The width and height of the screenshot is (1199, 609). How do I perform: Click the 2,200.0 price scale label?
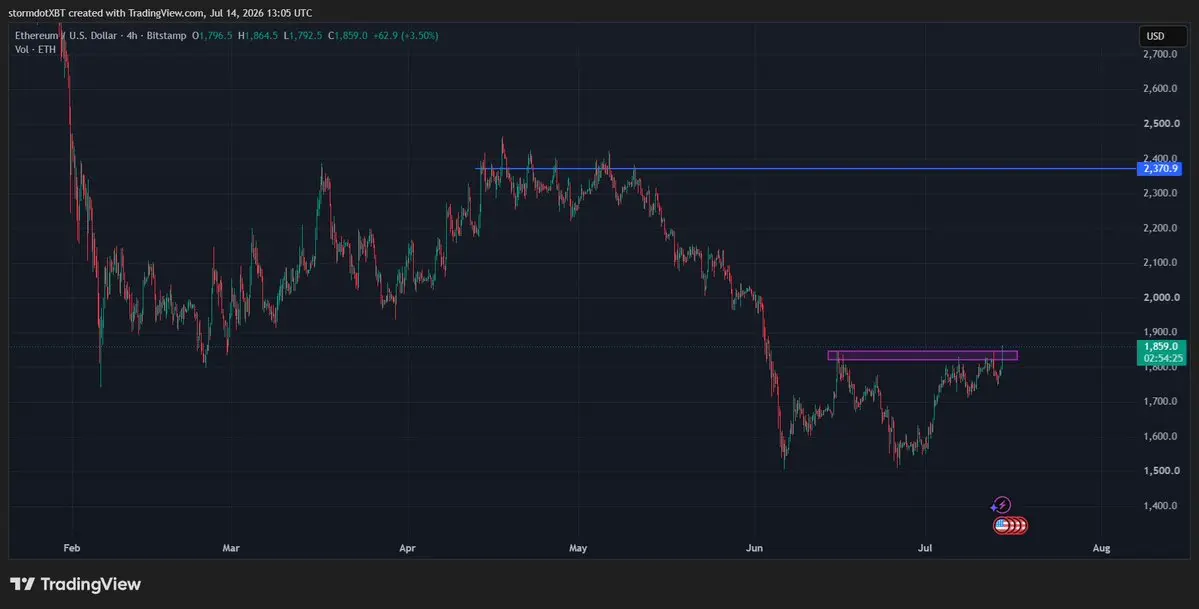pyautogui.click(x=1160, y=228)
